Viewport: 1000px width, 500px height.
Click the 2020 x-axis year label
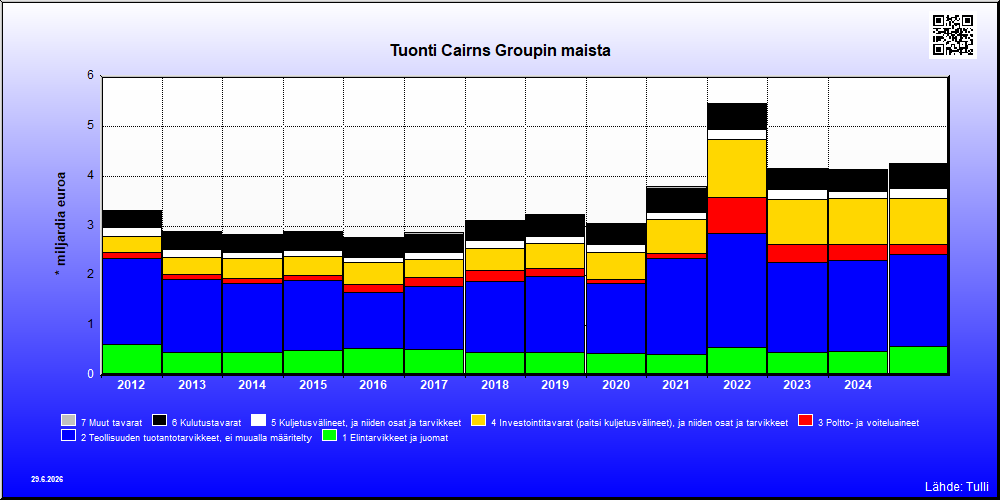(x=615, y=385)
